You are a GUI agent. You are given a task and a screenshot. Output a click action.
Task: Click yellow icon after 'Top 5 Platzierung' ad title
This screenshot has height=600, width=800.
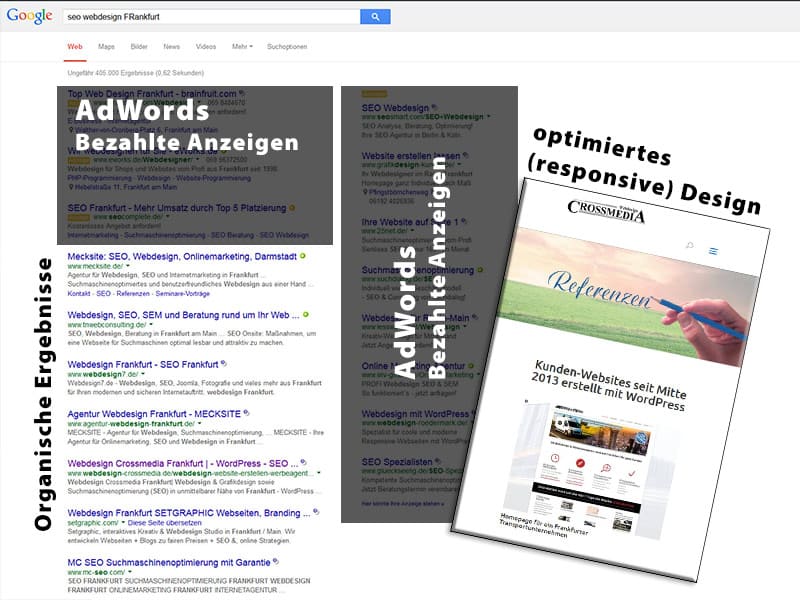point(292,208)
